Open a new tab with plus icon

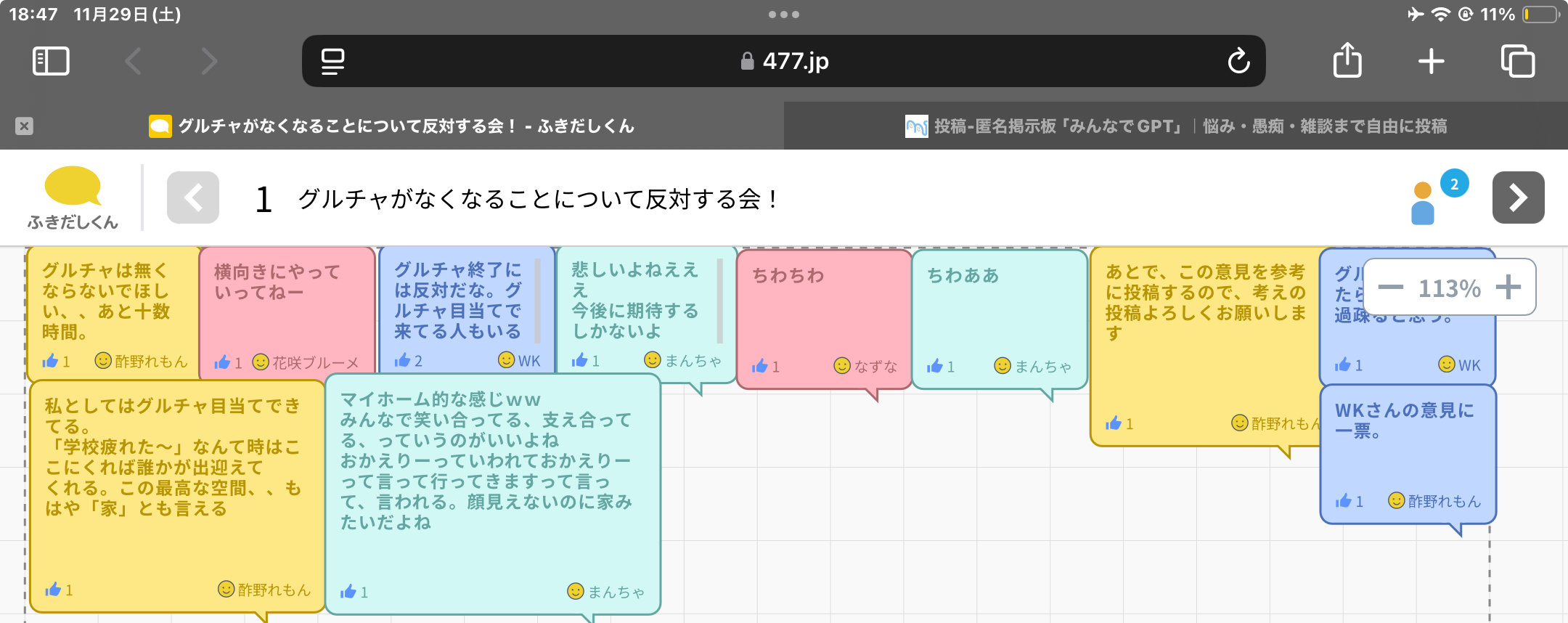[1431, 61]
